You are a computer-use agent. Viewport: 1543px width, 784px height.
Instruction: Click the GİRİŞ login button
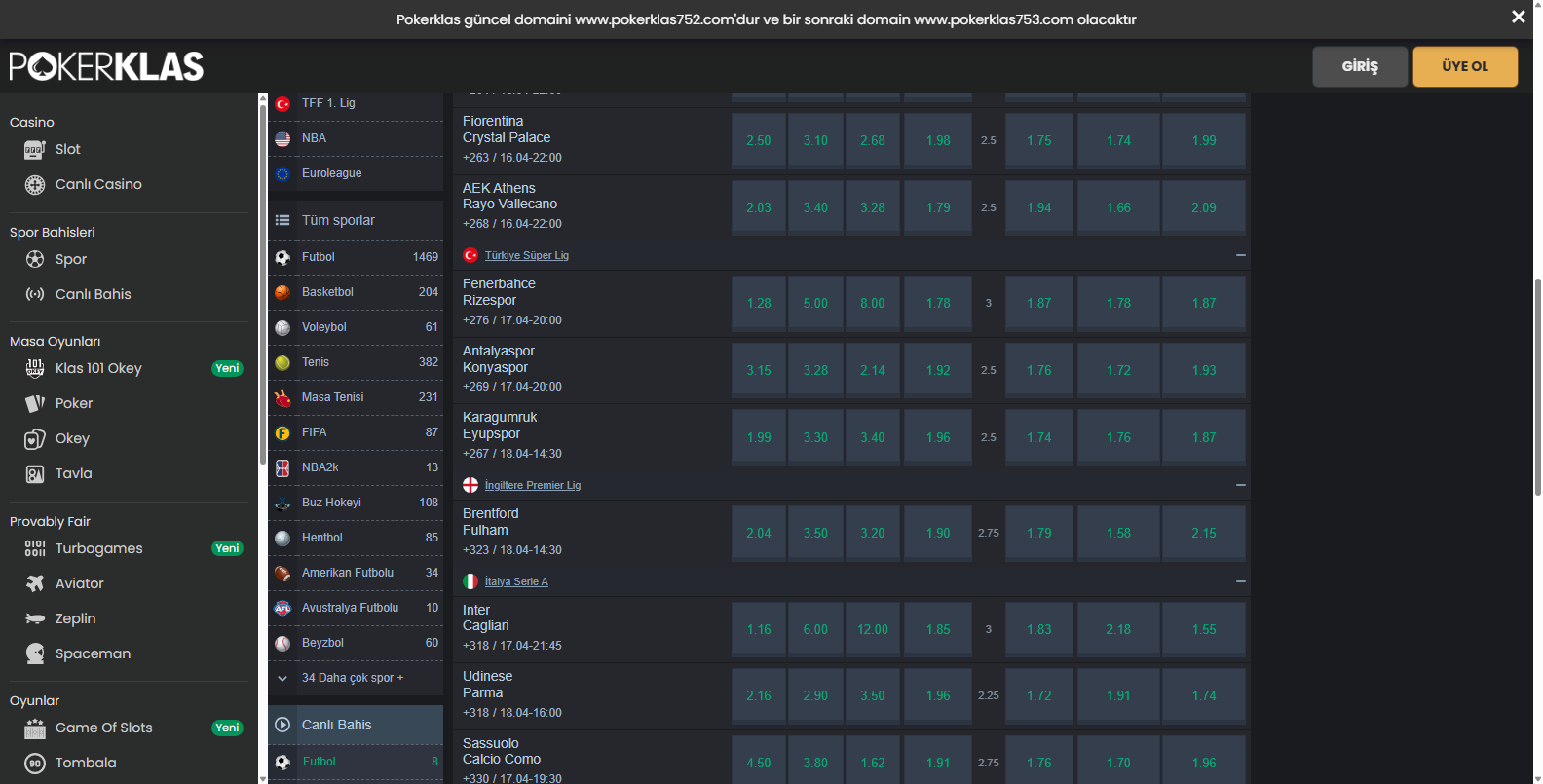[1360, 66]
